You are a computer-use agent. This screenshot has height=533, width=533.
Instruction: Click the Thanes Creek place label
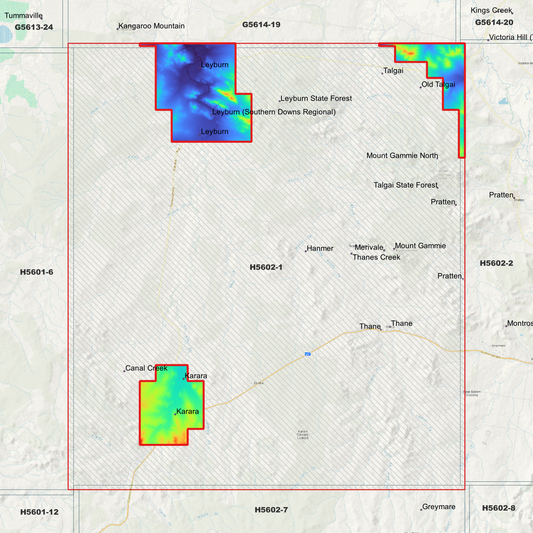376,257
